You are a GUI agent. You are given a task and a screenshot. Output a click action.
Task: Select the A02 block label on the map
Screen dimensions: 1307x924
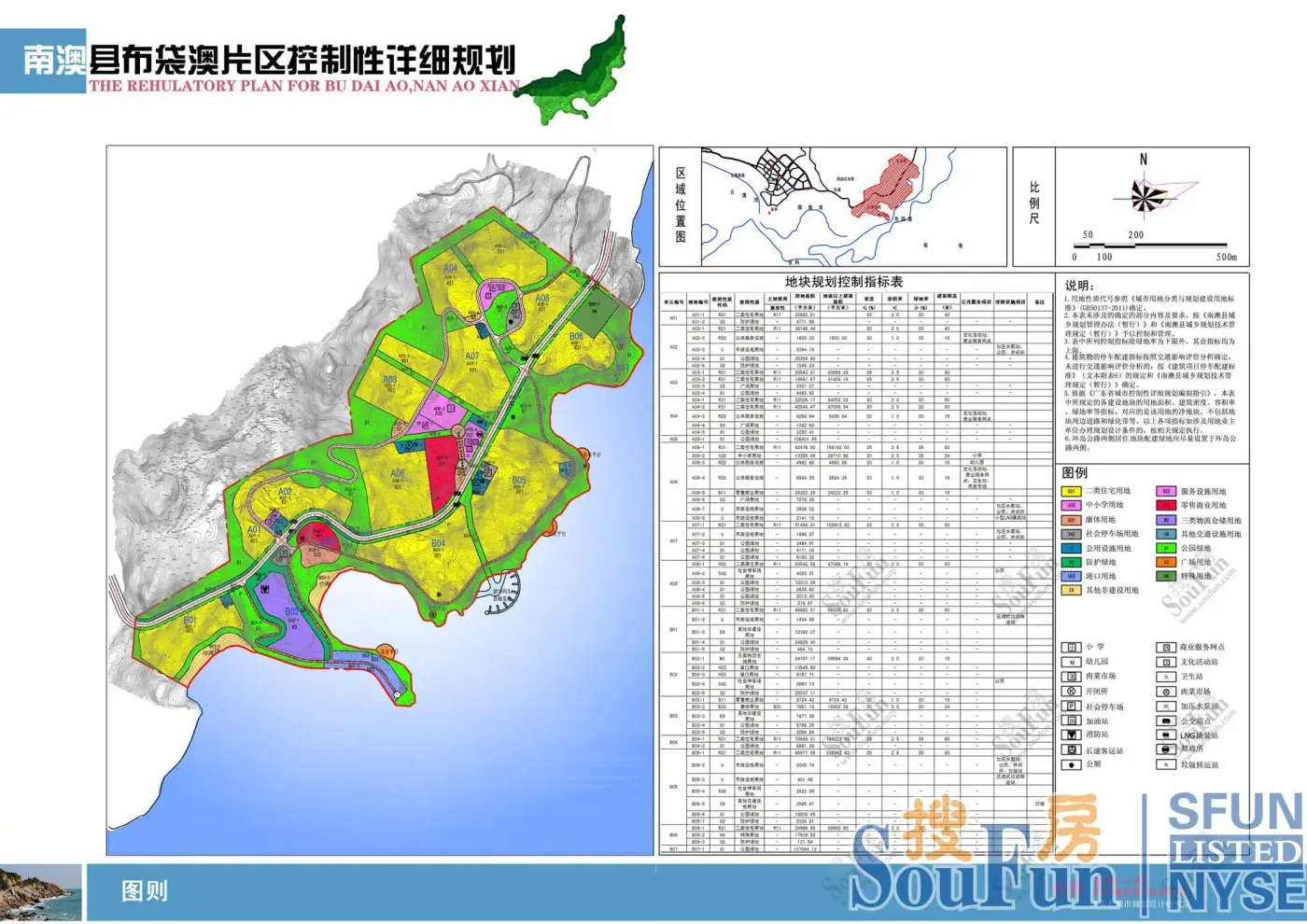285,492
